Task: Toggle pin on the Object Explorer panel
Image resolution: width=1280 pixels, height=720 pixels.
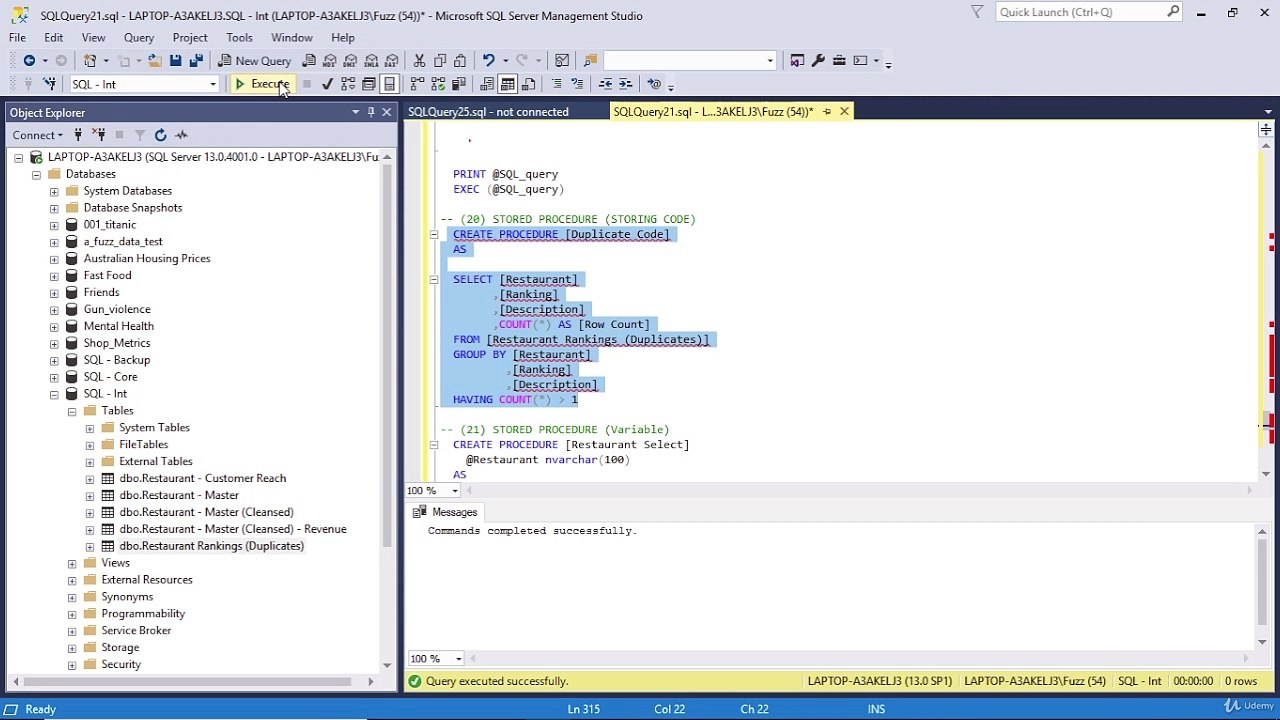Action: pyautogui.click(x=371, y=112)
